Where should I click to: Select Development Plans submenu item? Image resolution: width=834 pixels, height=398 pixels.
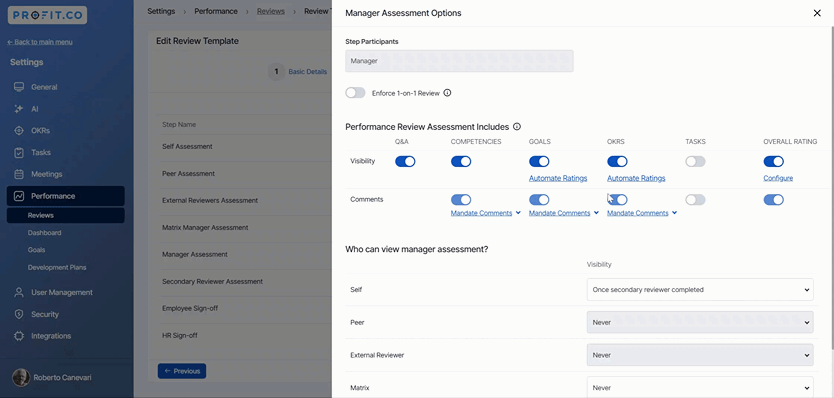57,267
